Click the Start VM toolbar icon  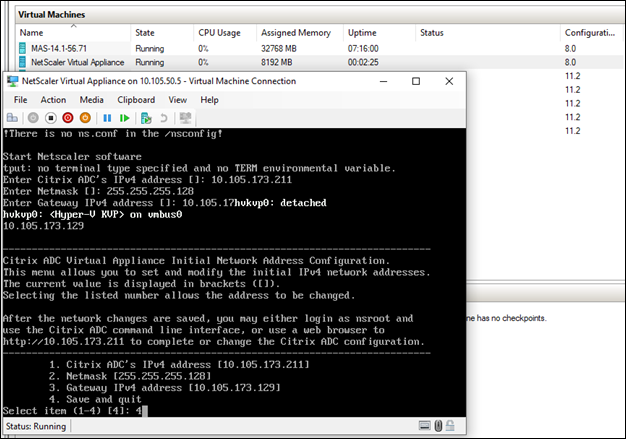(x=33, y=118)
